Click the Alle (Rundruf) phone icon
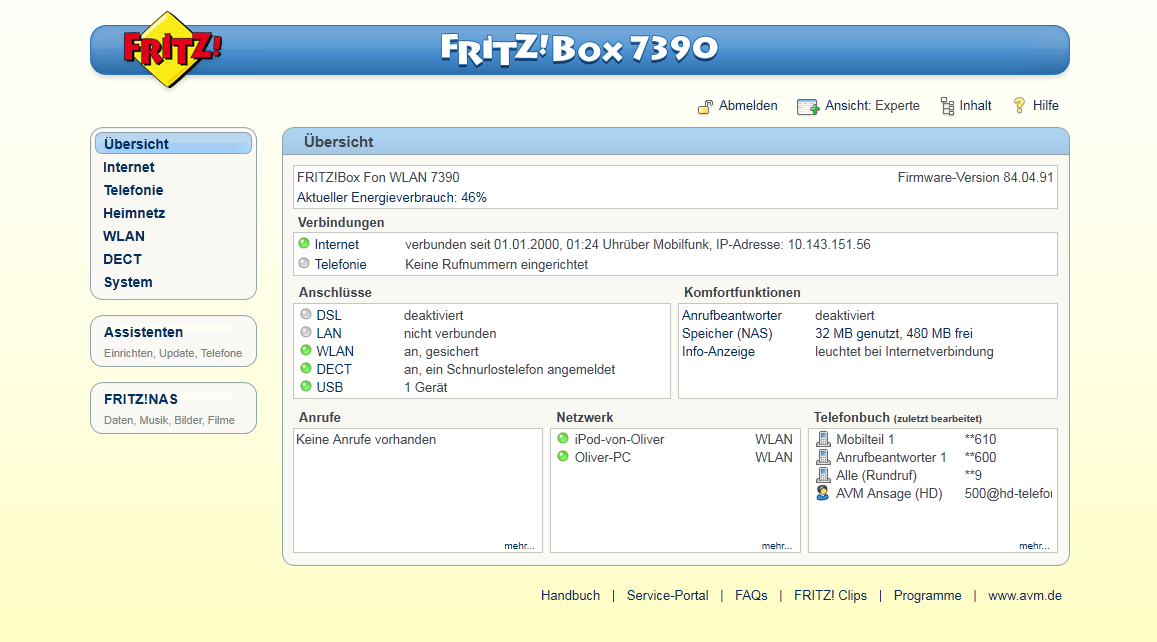The height and width of the screenshot is (642, 1157). click(x=823, y=474)
